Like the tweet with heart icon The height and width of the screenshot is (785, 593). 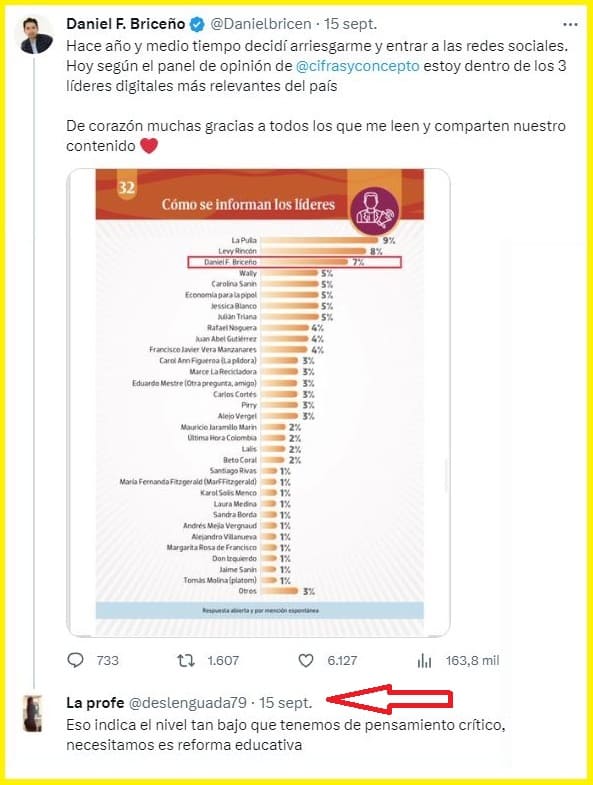[306, 661]
